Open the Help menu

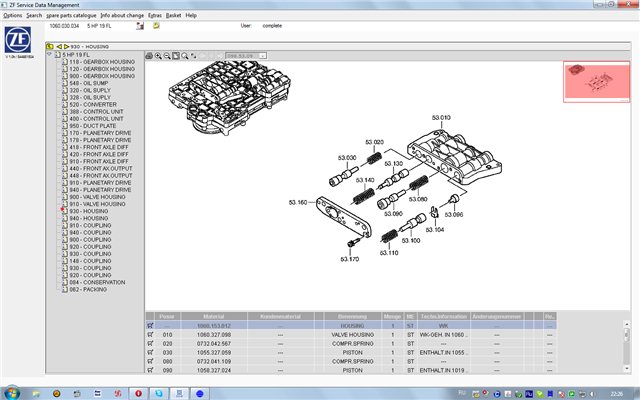(x=191, y=16)
